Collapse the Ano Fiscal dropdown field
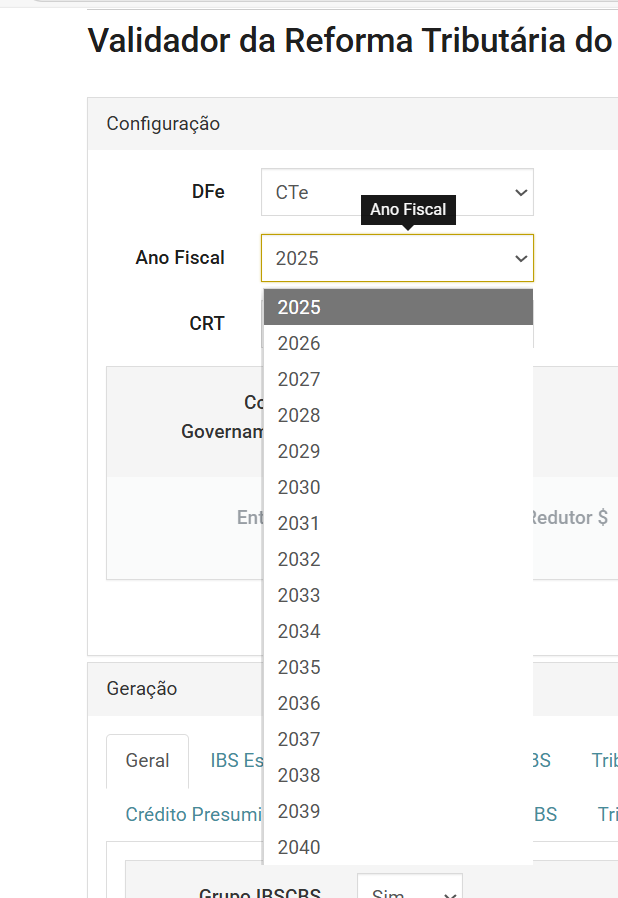This screenshot has width=618, height=898. click(397, 258)
